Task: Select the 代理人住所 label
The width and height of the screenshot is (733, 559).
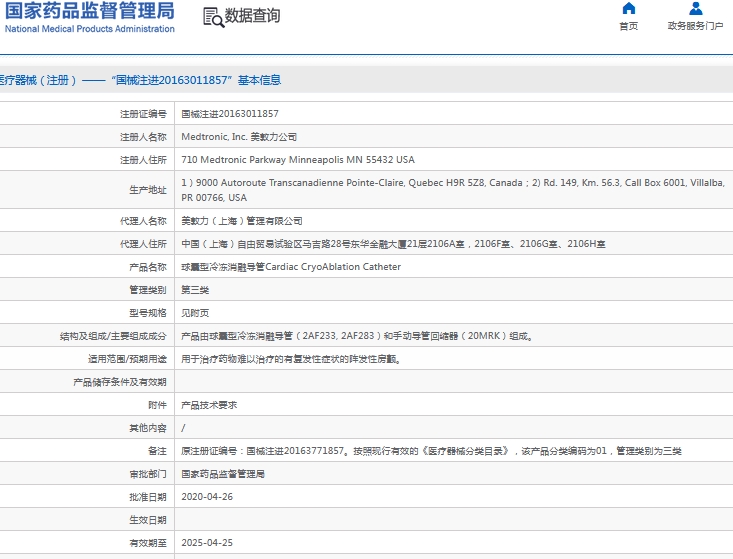Action: (143, 244)
